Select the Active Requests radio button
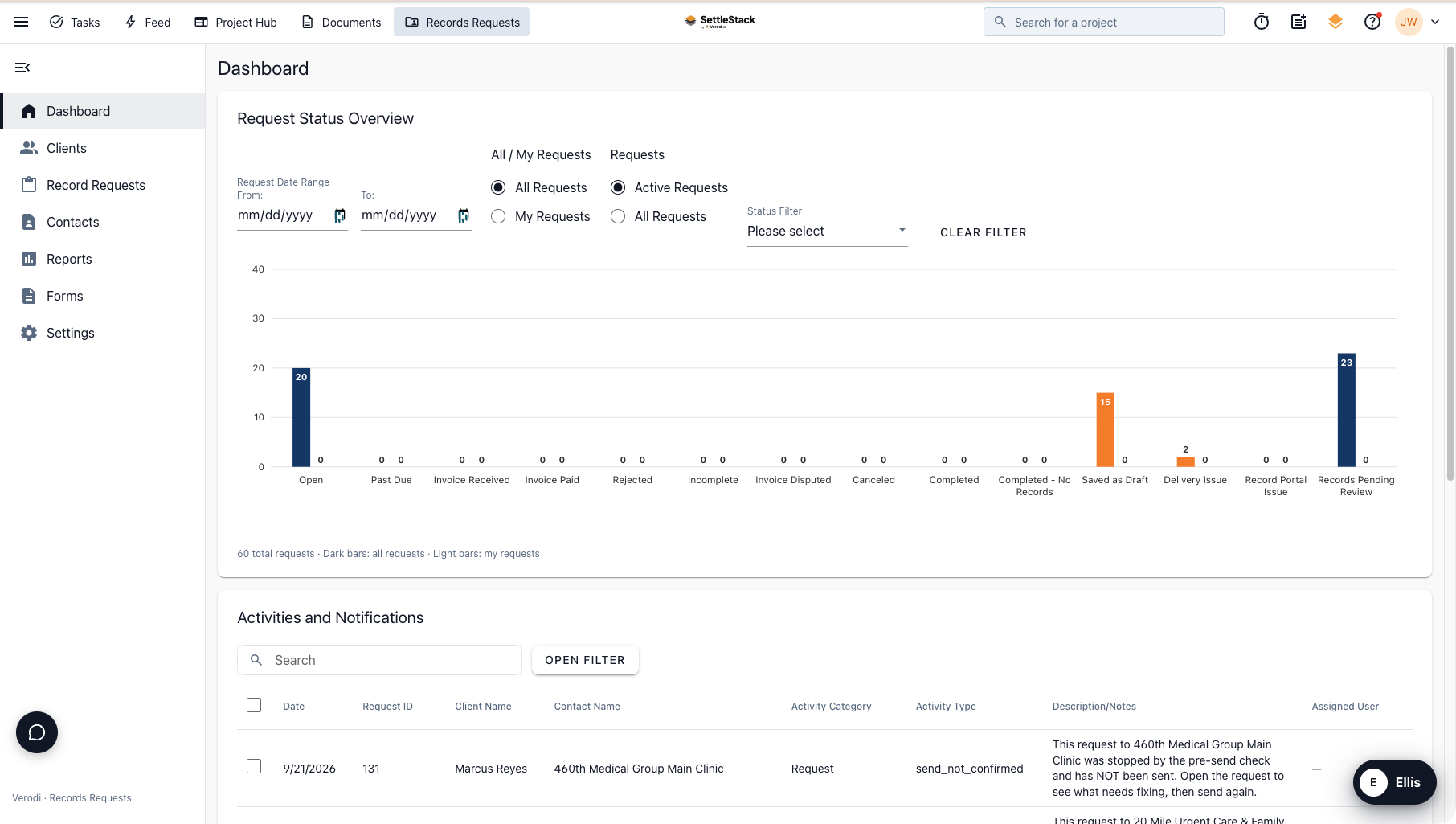 pos(618,187)
